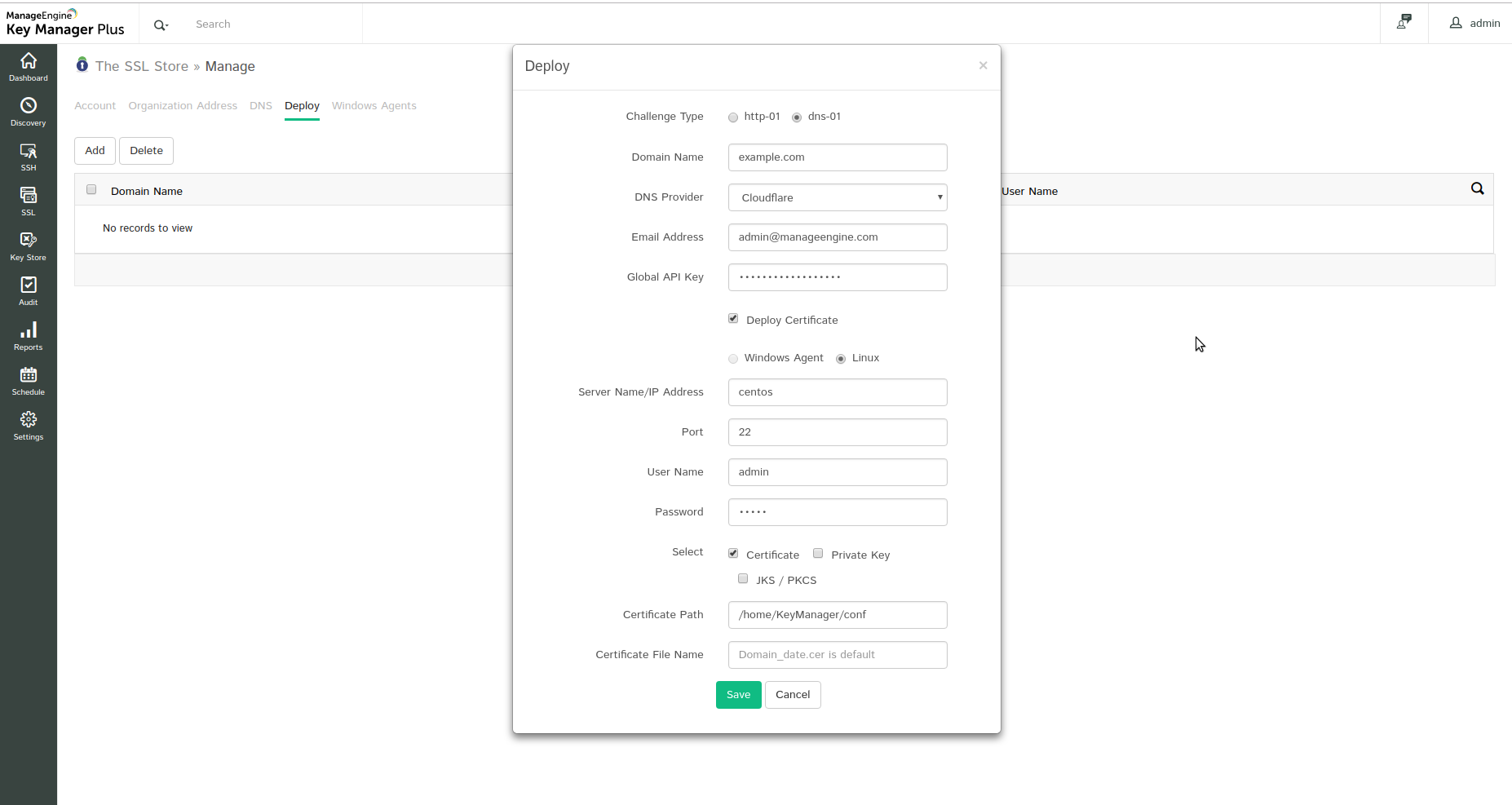Viewport: 1512px width, 805px height.
Task: Open the Dashboard sidebar icon
Action: [29, 67]
